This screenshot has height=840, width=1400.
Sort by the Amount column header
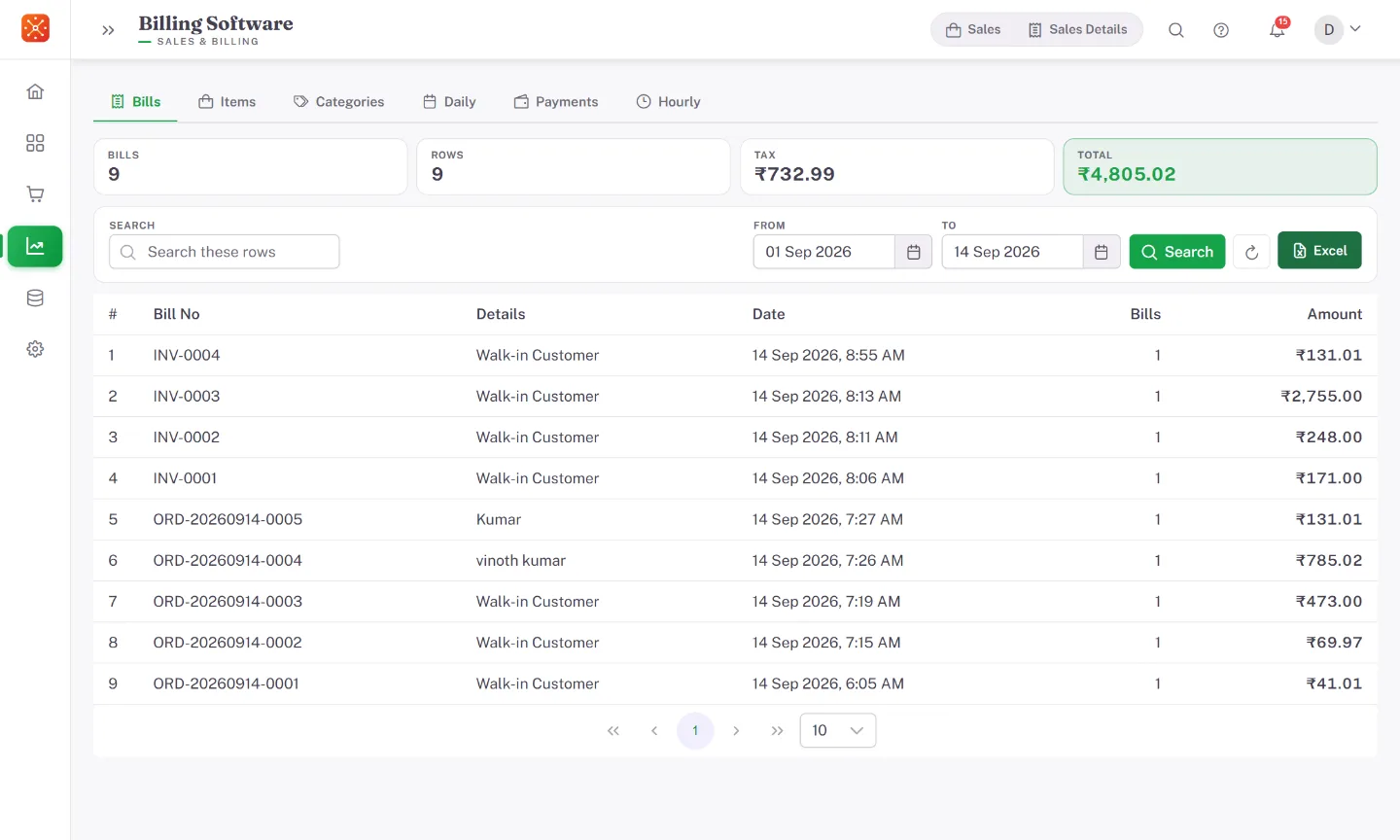point(1335,314)
